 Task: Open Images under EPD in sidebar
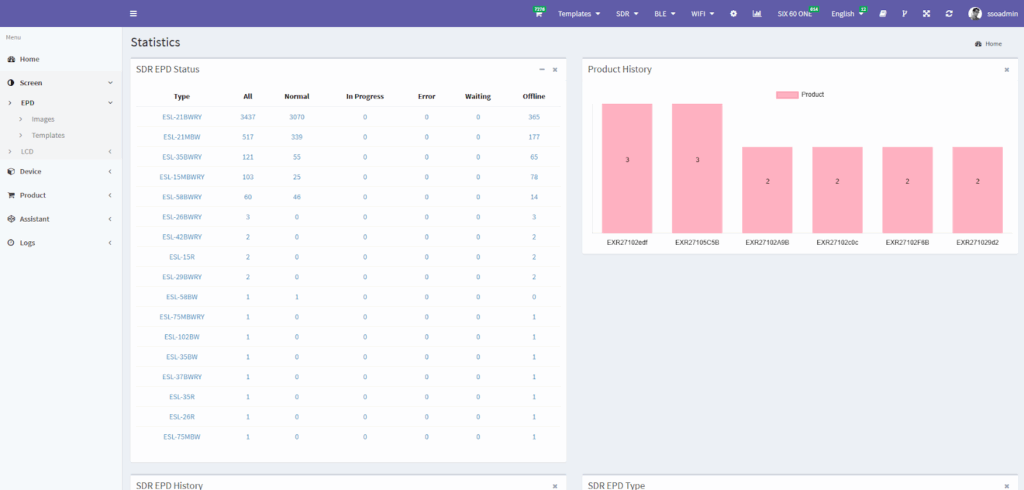point(43,119)
